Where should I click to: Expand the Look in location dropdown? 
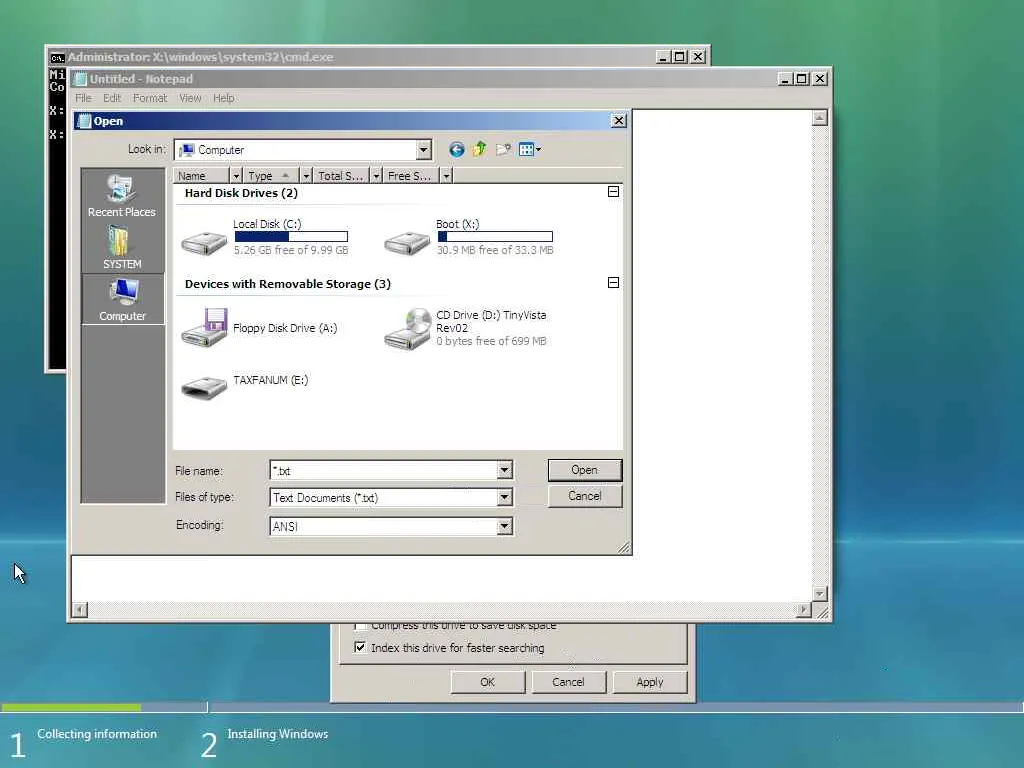[423, 150]
